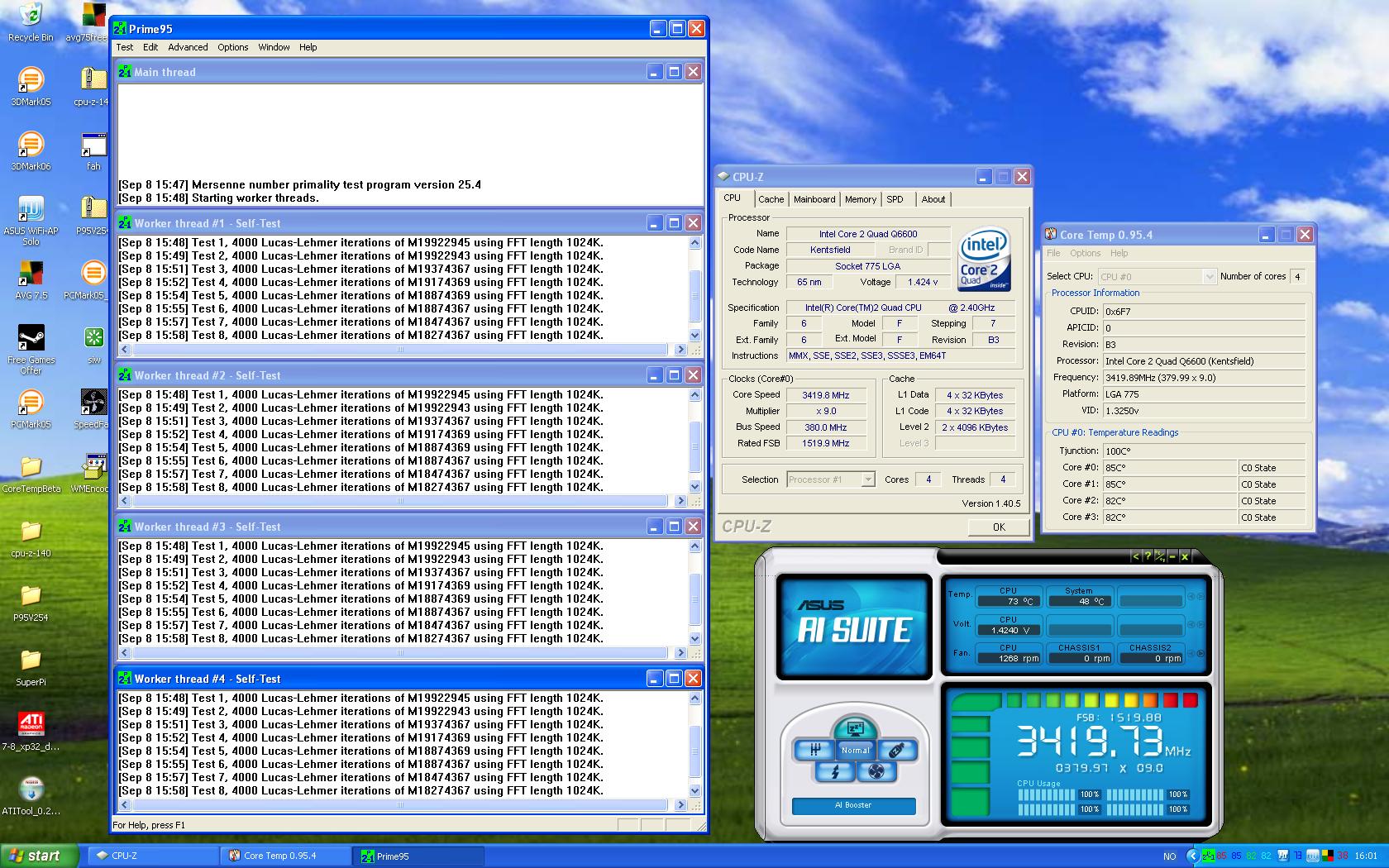This screenshot has width=1389, height=868.
Task: Click the AI Gear gearshift icon in AI Suite
Action: 814,750
